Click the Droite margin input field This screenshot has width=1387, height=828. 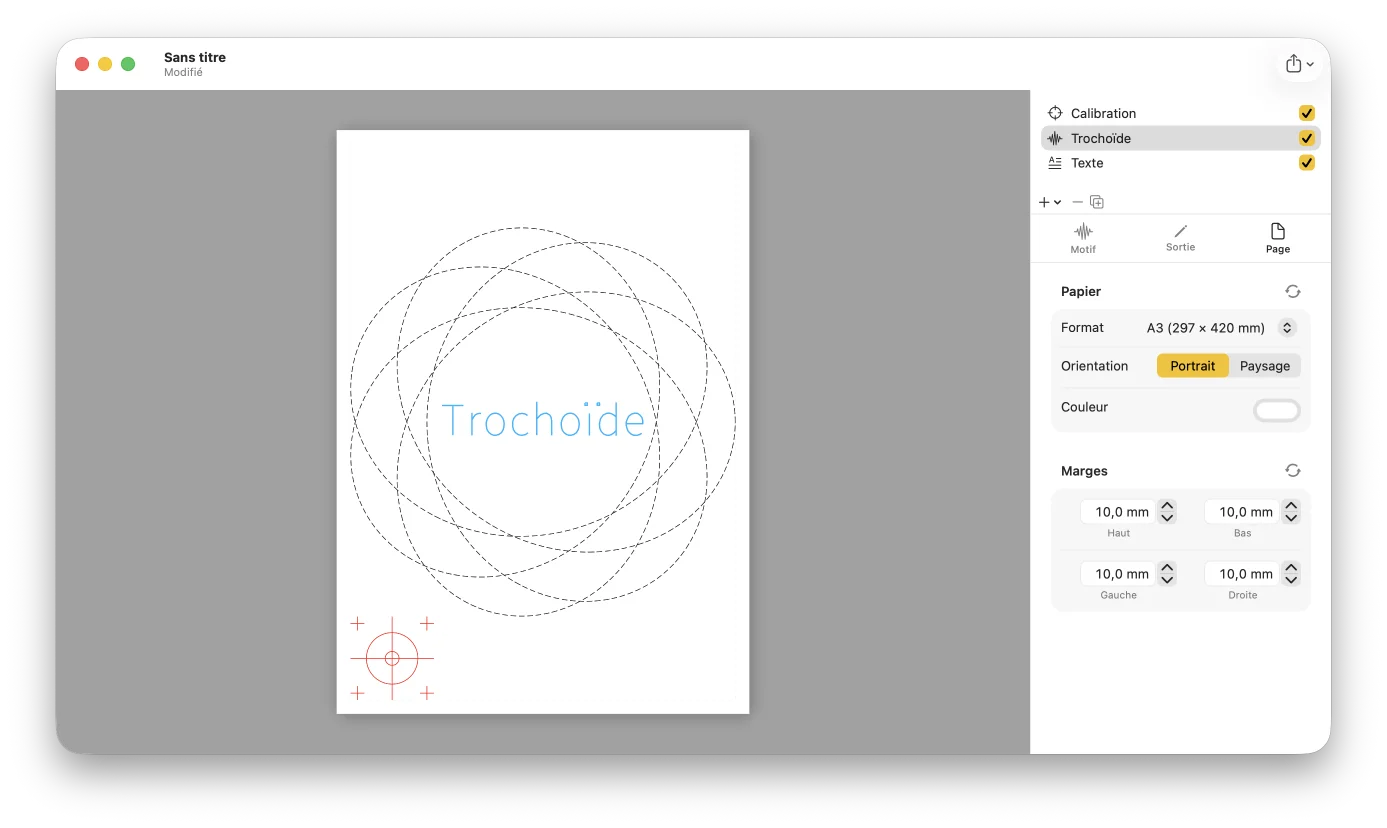1241,574
